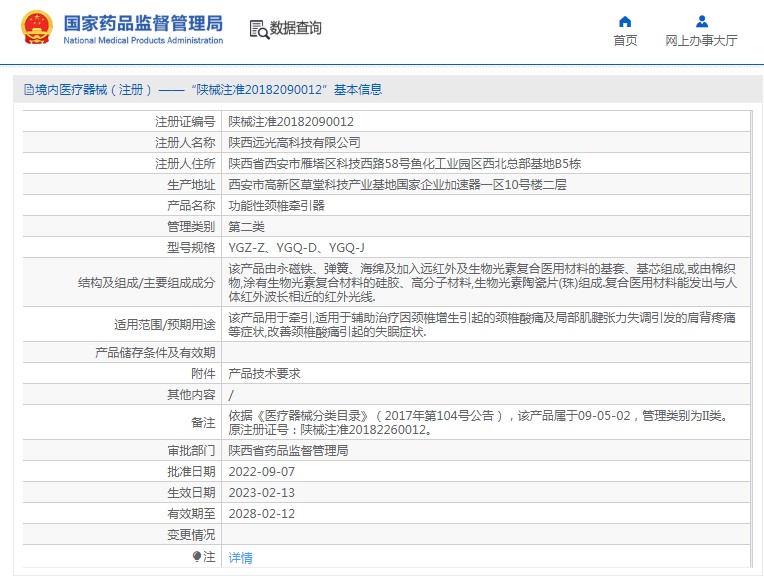The width and height of the screenshot is (764, 581).
Task: Select 陕西省药品监督管理局 approval department
Action: click(288, 450)
